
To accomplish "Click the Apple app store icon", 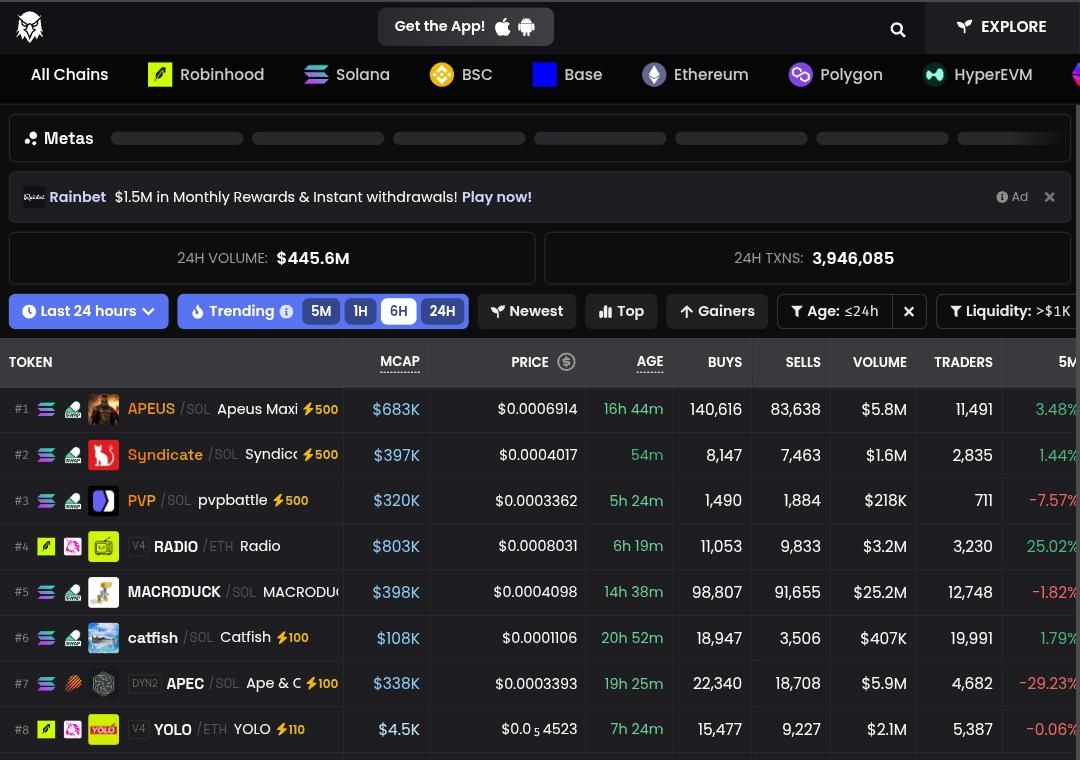I will [503, 27].
